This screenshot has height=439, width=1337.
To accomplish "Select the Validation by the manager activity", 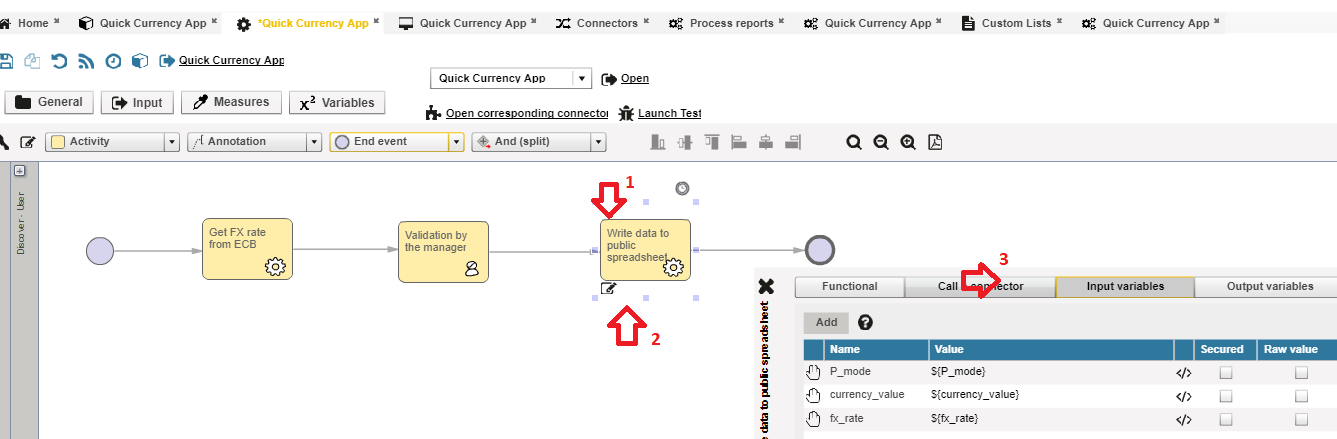I will 443,250.
